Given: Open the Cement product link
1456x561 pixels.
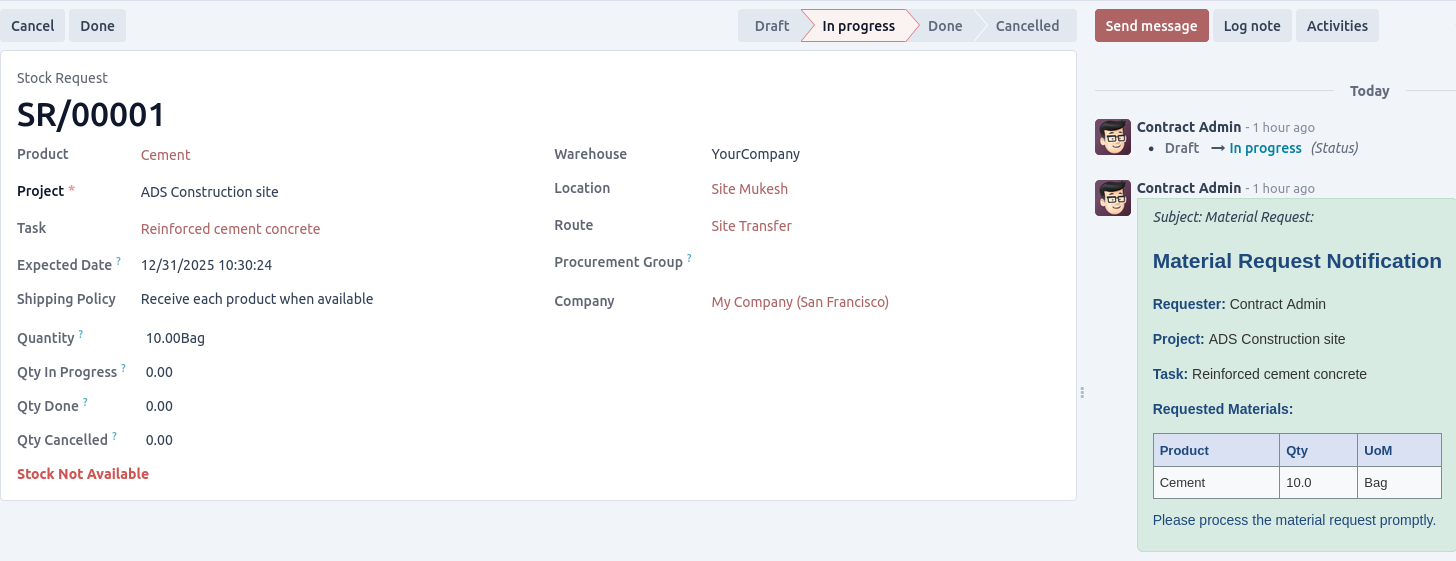Looking at the screenshot, I should (x=165, y=155).
